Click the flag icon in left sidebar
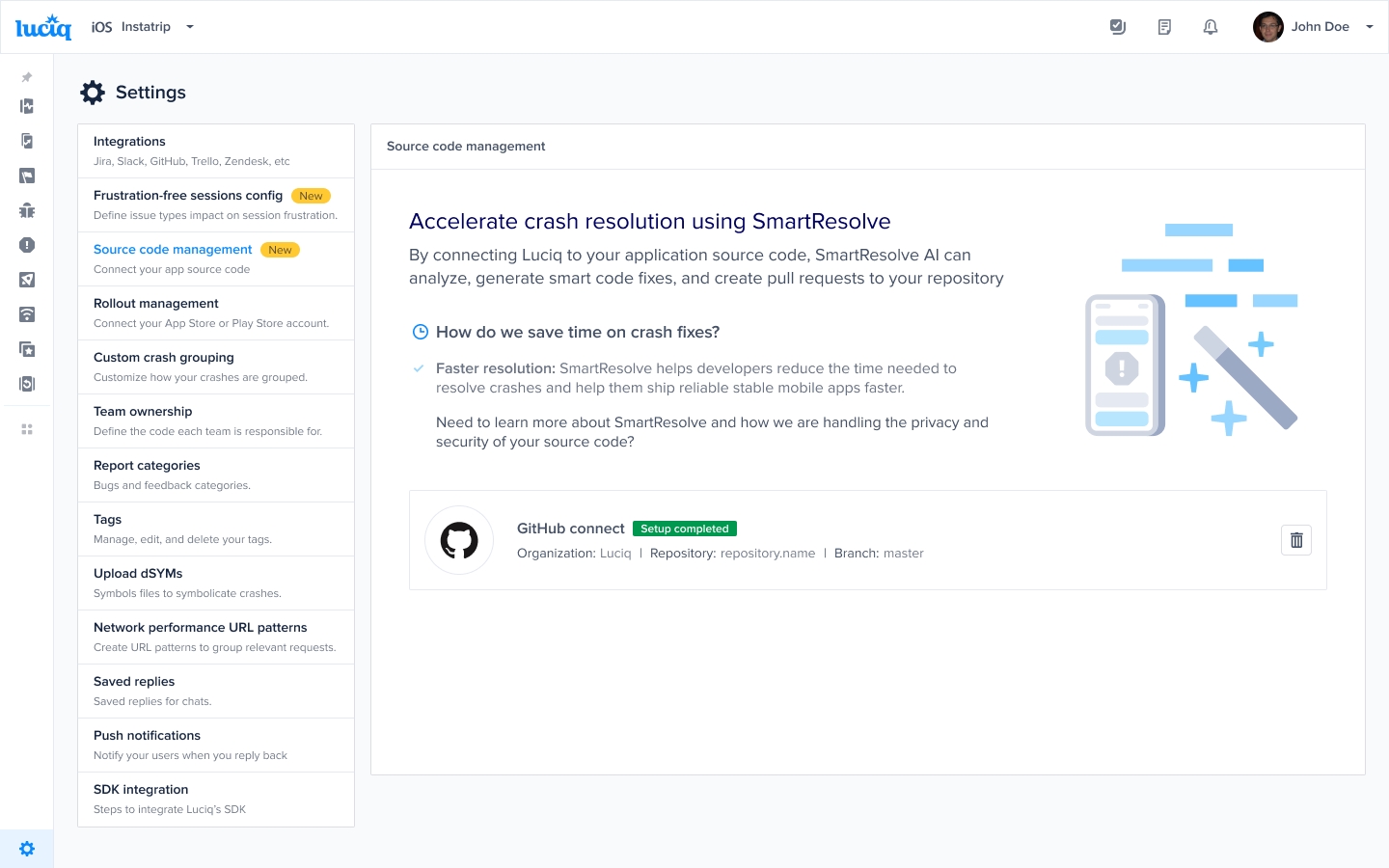1389x868 pixels. coord(27,176)
